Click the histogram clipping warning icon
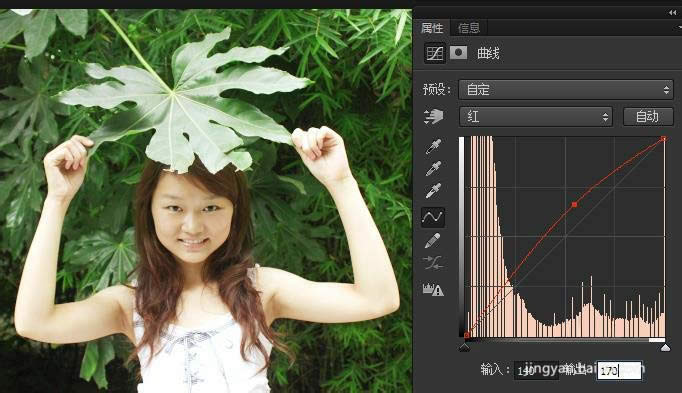682x393 pixels. 433,290
